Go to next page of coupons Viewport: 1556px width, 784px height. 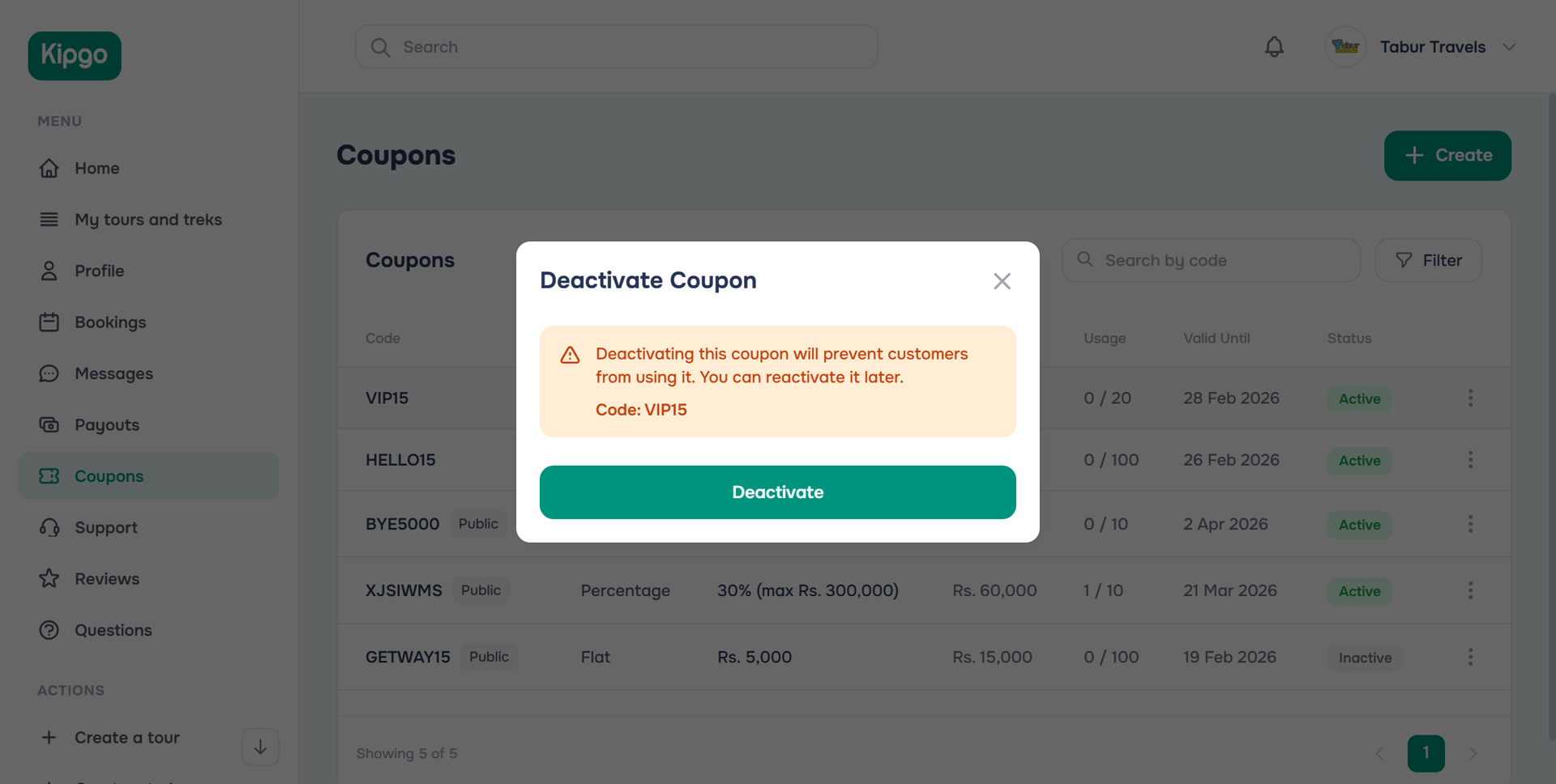click(1473, 753)
